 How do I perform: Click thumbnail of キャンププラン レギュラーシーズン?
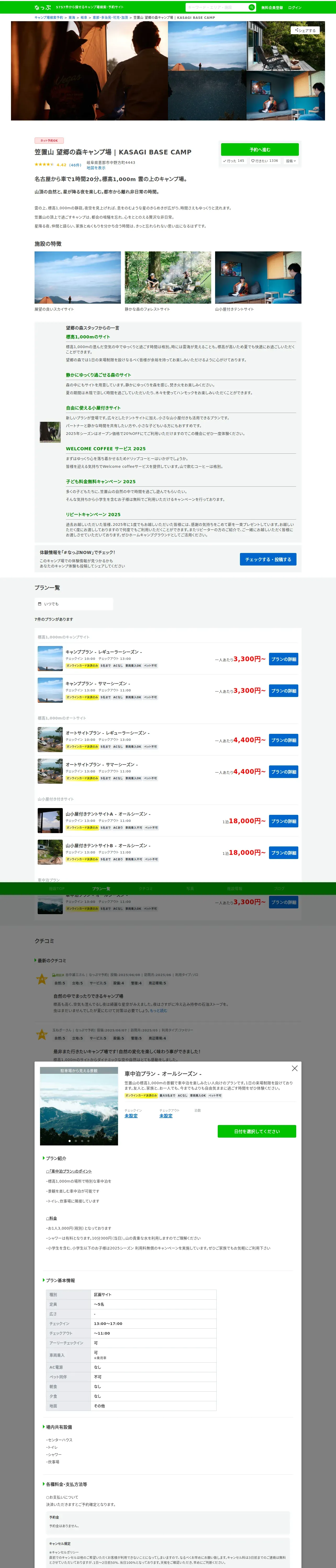(x=50, y=659)
